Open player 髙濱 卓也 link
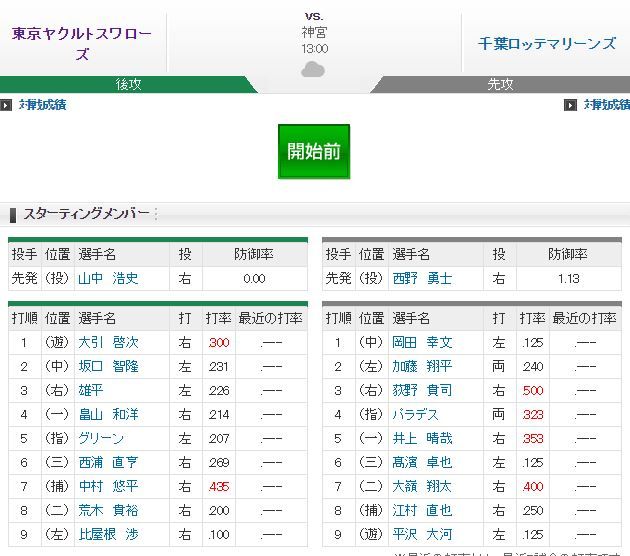Image resolution: width=630 pixels, height=556 pixels. 422,462
